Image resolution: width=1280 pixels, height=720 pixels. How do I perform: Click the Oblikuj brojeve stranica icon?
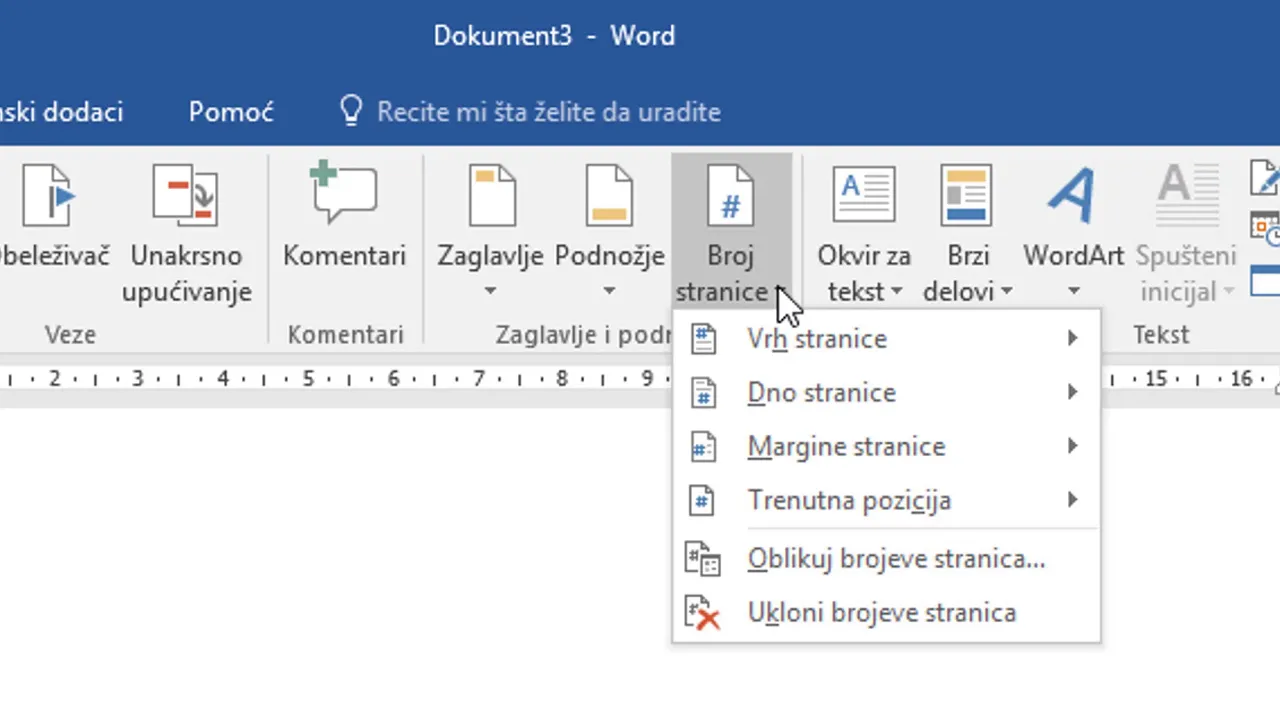pyautogui.click(x=703, y=559)
